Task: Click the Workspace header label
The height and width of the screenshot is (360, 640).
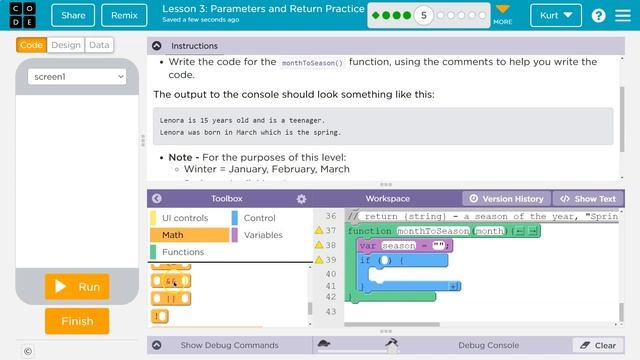Action: (x=387, y=199)
